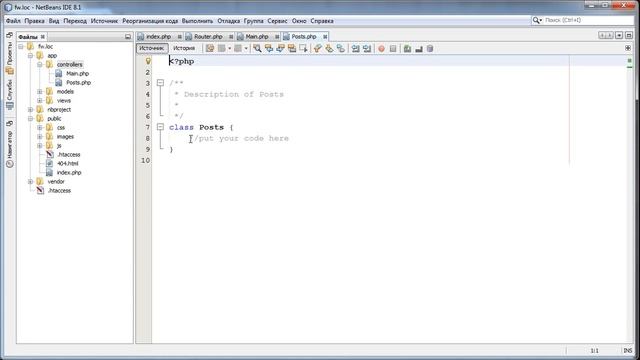
Task: Switch to Источник source view
Action: (x=152, y=48)
